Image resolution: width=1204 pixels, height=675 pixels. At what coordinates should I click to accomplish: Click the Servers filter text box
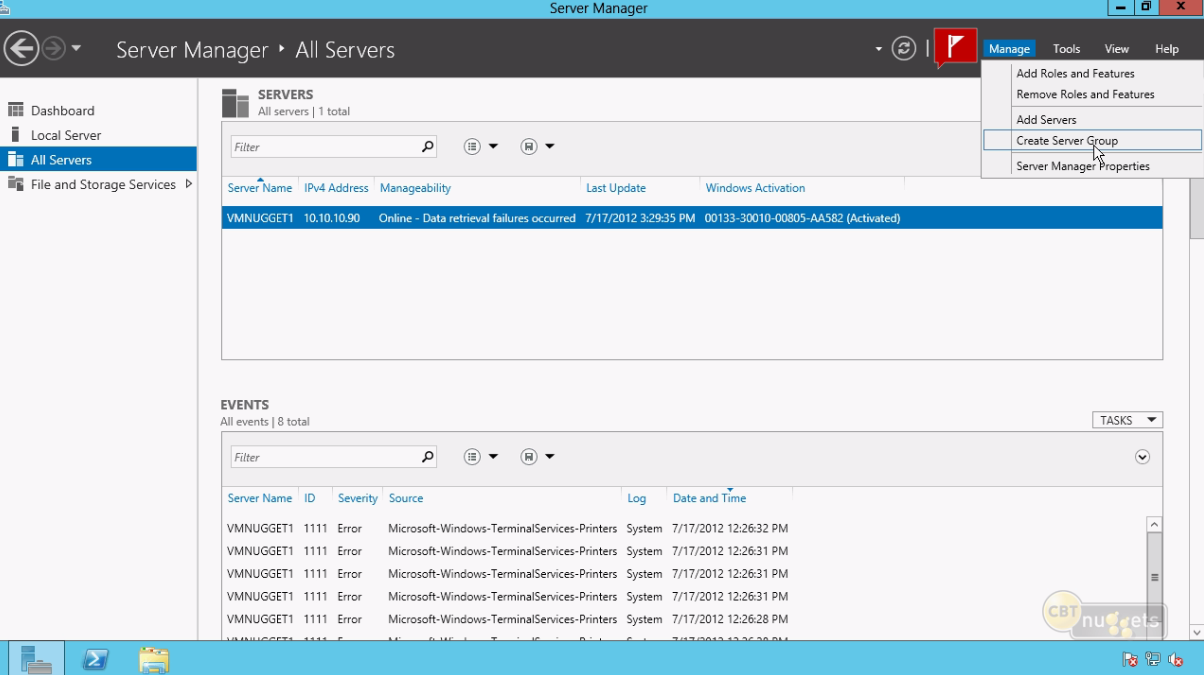[325, 147]
